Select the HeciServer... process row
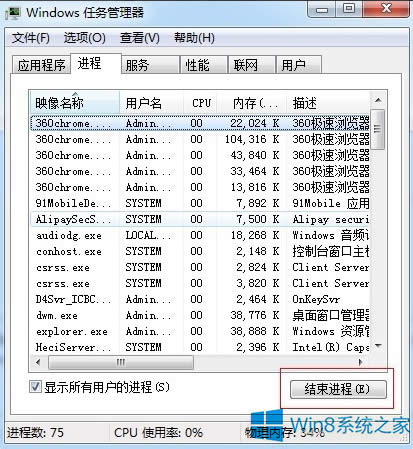413x449 pixels. tap(200, 347)
